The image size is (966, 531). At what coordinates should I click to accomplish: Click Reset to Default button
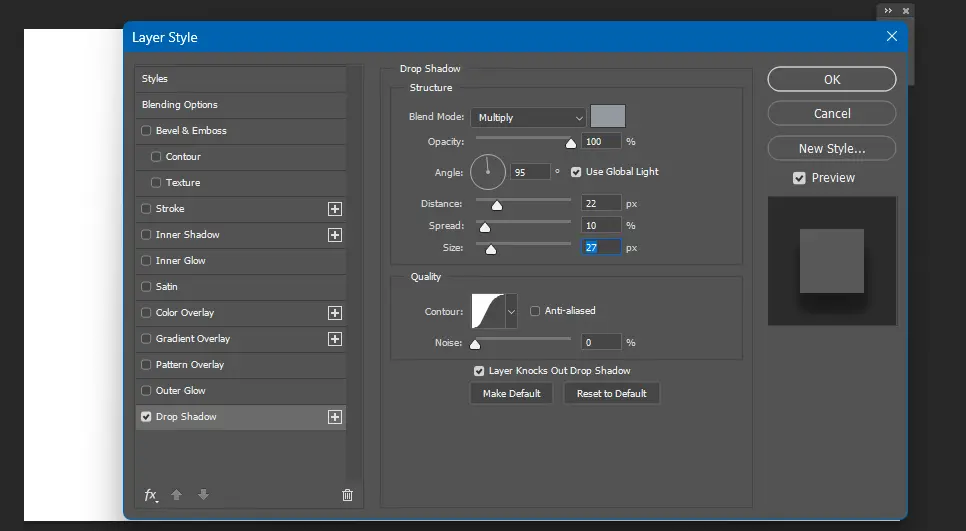611,394
